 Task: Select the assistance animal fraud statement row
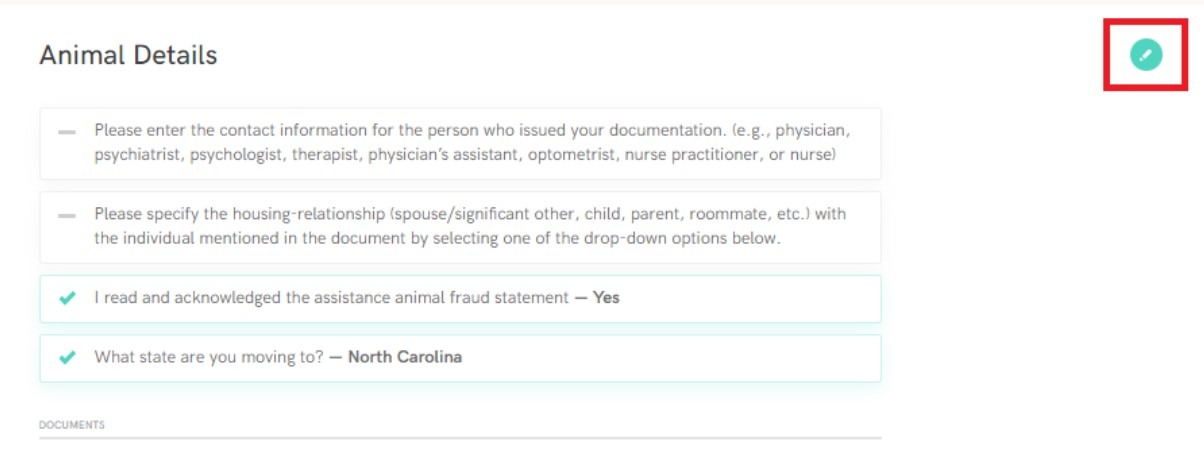point(460,299)
